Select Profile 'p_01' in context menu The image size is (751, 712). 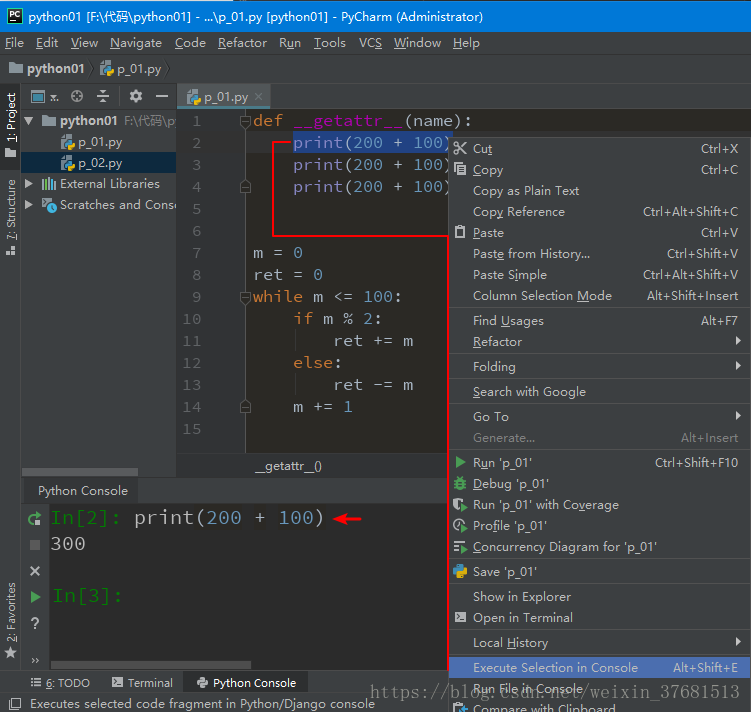coord(599,526)
